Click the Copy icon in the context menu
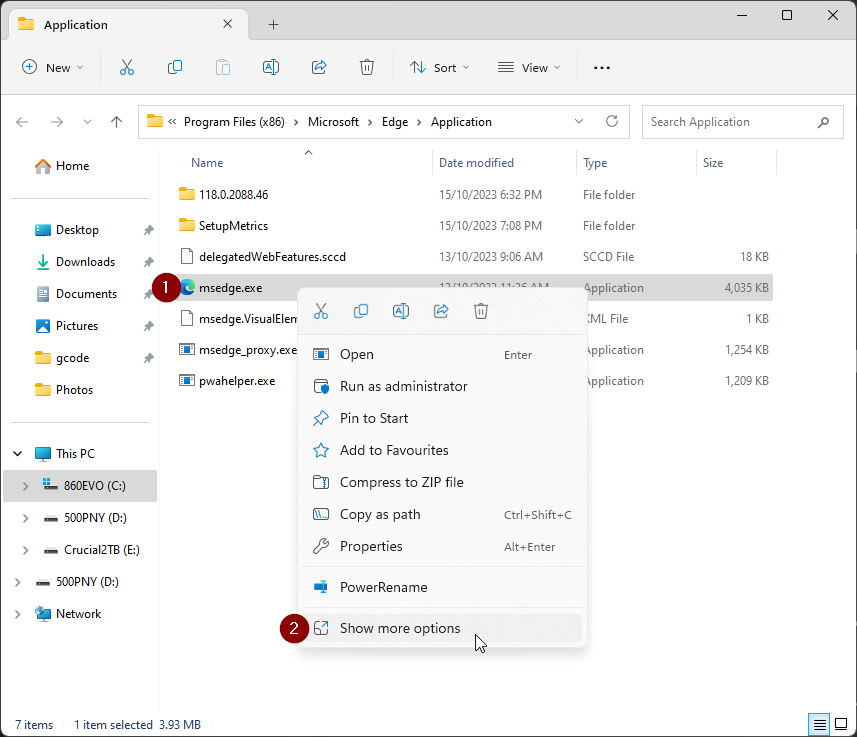Image resolution: width=857 pixels, height=737 pixels. pyautogui.click(x=361, y=311)
